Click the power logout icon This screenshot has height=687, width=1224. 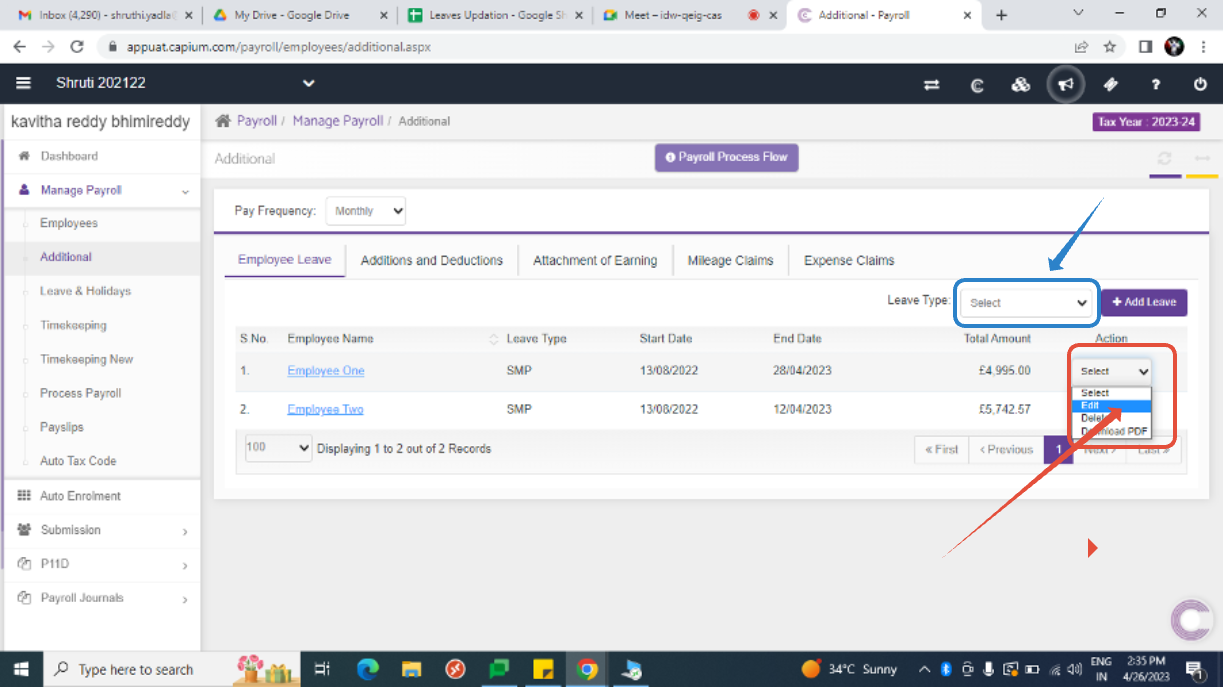click(1200, 85)
